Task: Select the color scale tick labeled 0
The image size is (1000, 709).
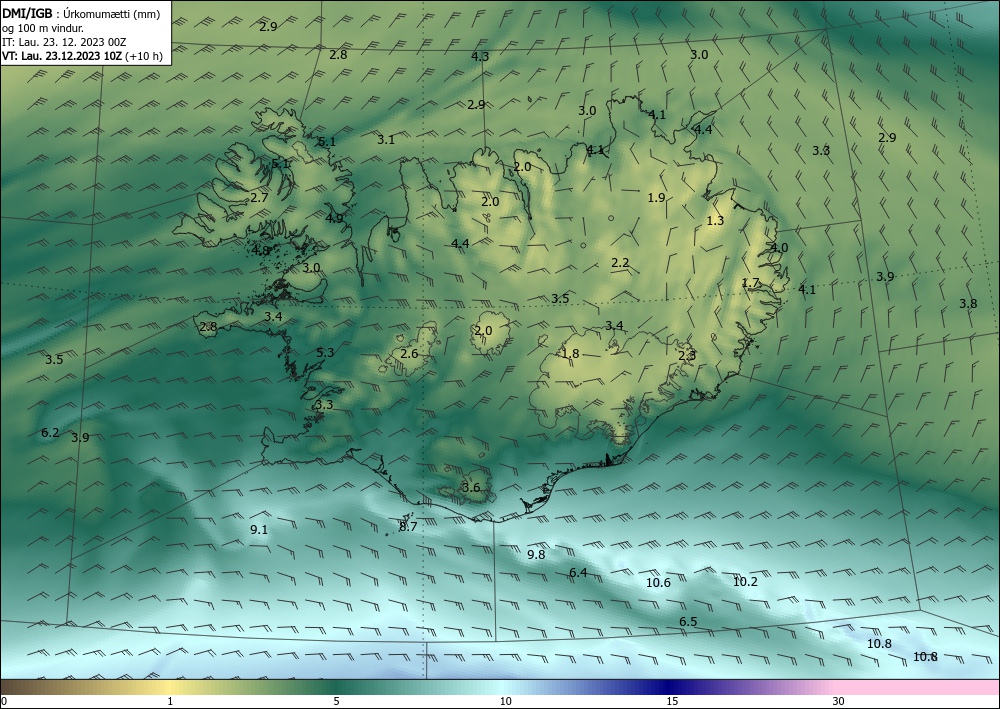Action: click(4, 701)
